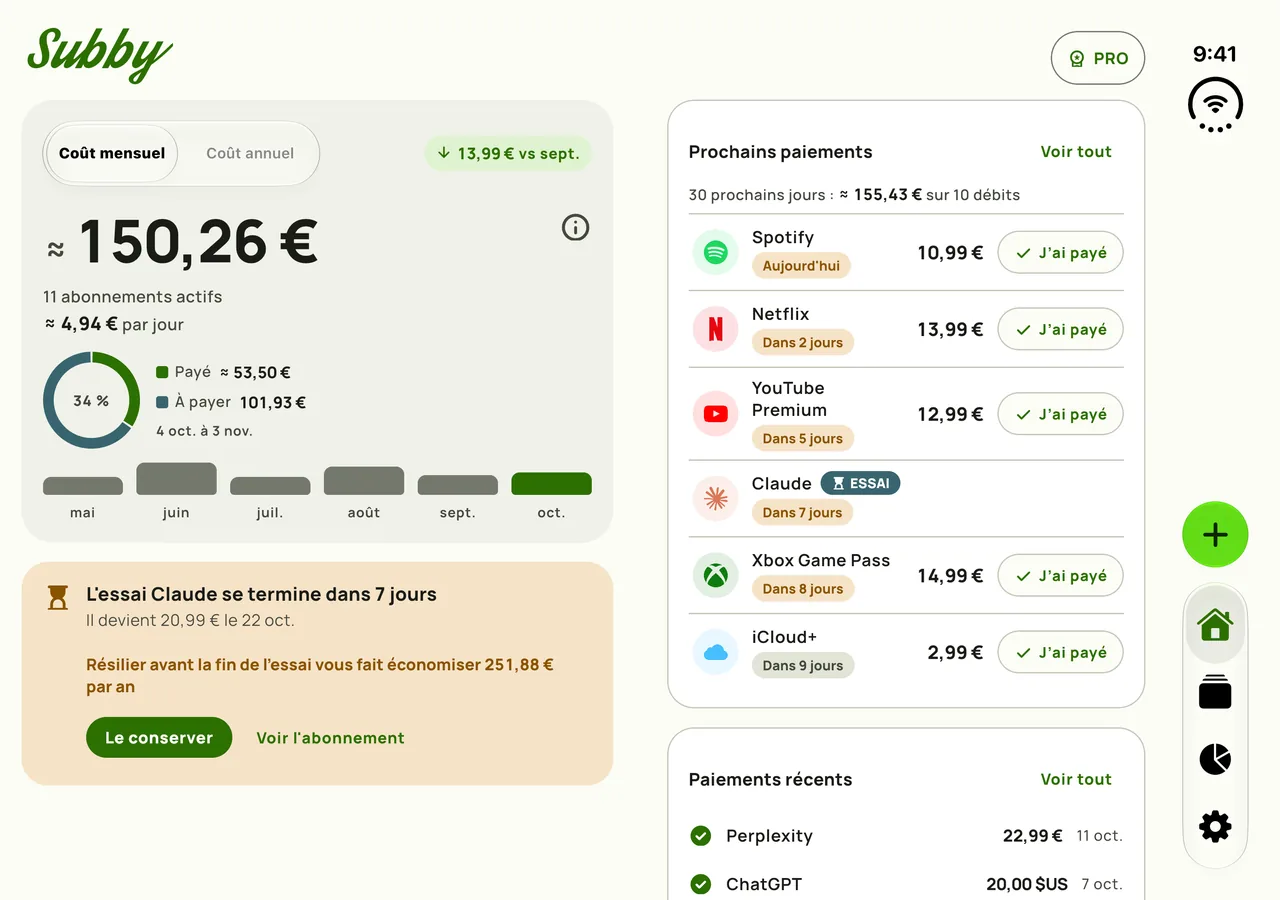Click the Xbox Game Pass logo icon
Screen dimensions: 1280x900
[715, 576]
